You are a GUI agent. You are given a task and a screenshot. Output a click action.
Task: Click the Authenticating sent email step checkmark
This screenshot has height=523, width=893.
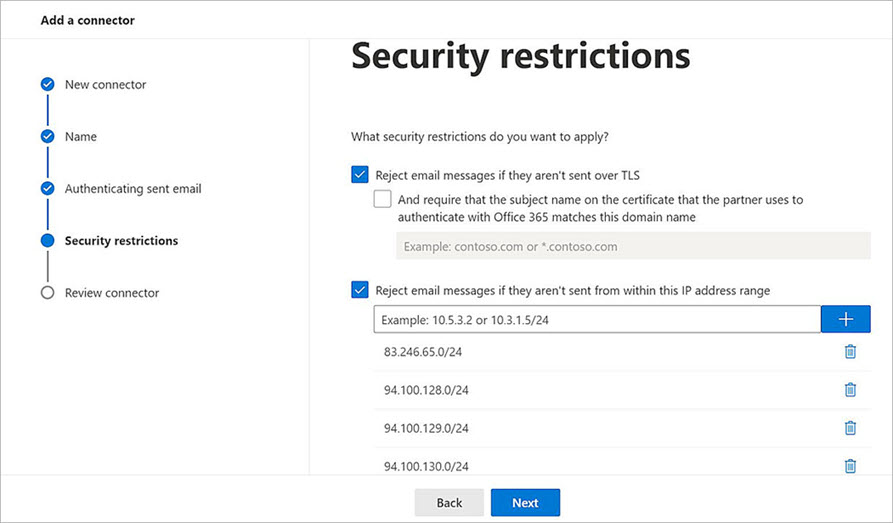47,188
